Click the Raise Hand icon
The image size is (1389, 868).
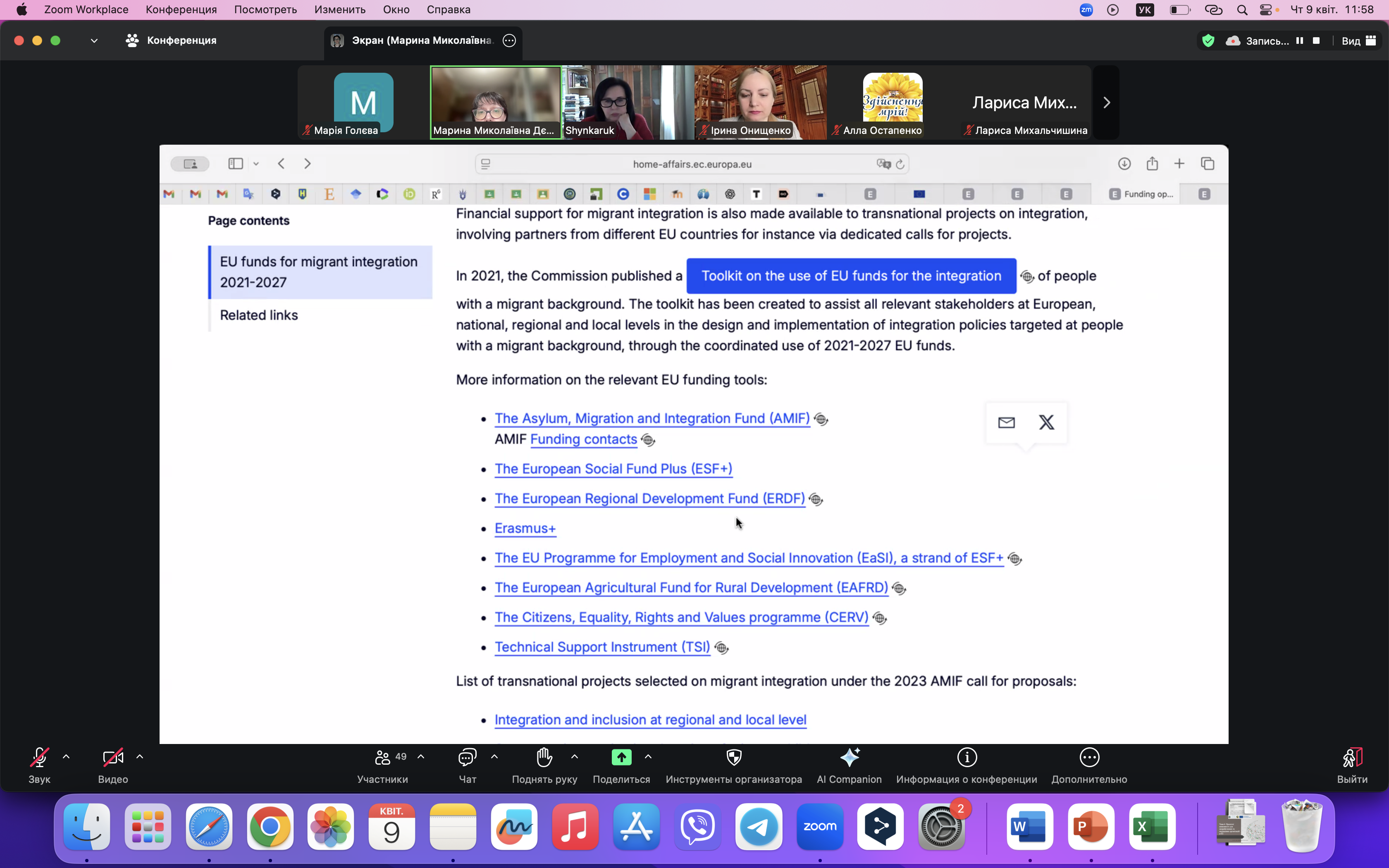click(544, 758)
